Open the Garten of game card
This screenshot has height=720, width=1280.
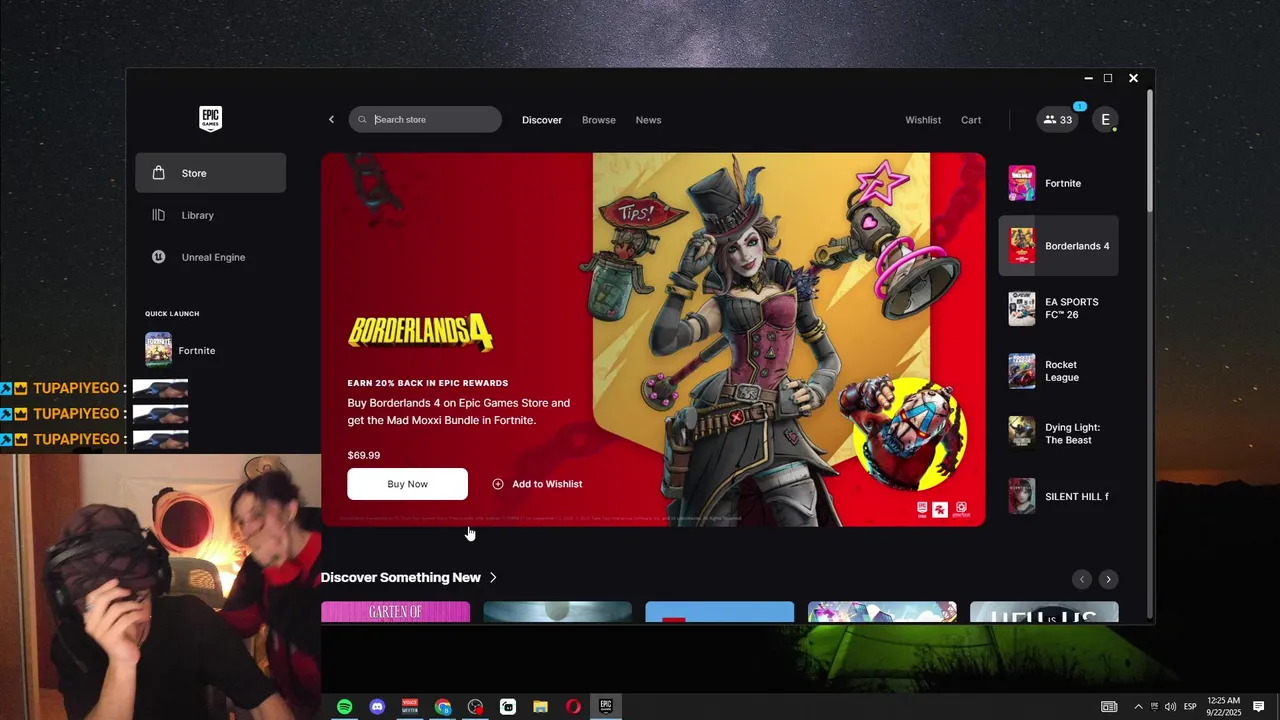pyautogui.click(x=395, y=611)
